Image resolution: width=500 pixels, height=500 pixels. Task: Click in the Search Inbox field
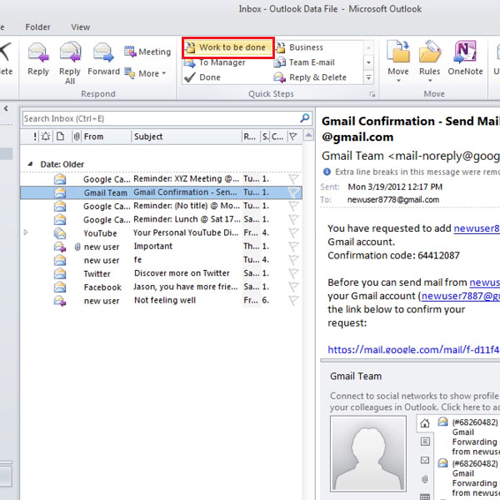[161, 118]
